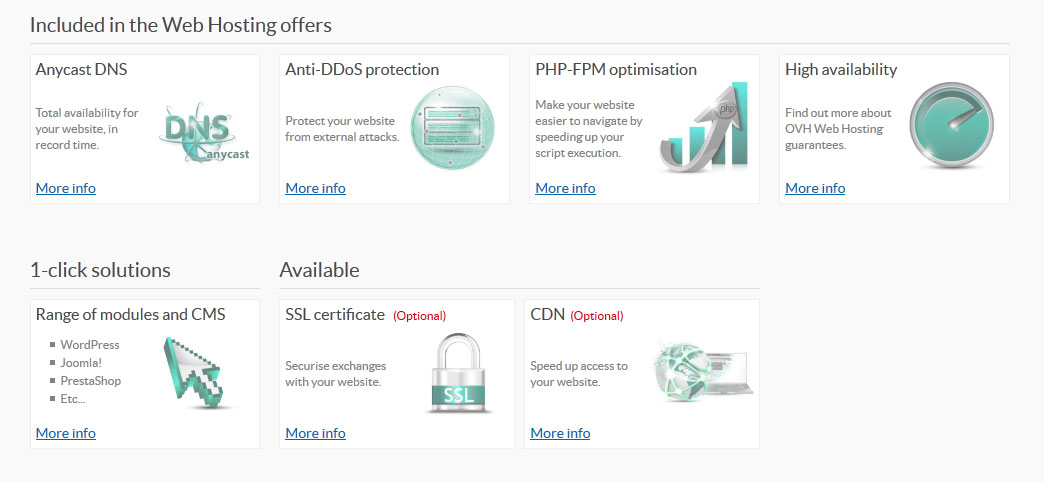Image resolution: width=1044 pixels, height=482 pixels.
Task: Click the PHP growth arrow chart icon
Action: pyautogui.click(x=704, y=127)
